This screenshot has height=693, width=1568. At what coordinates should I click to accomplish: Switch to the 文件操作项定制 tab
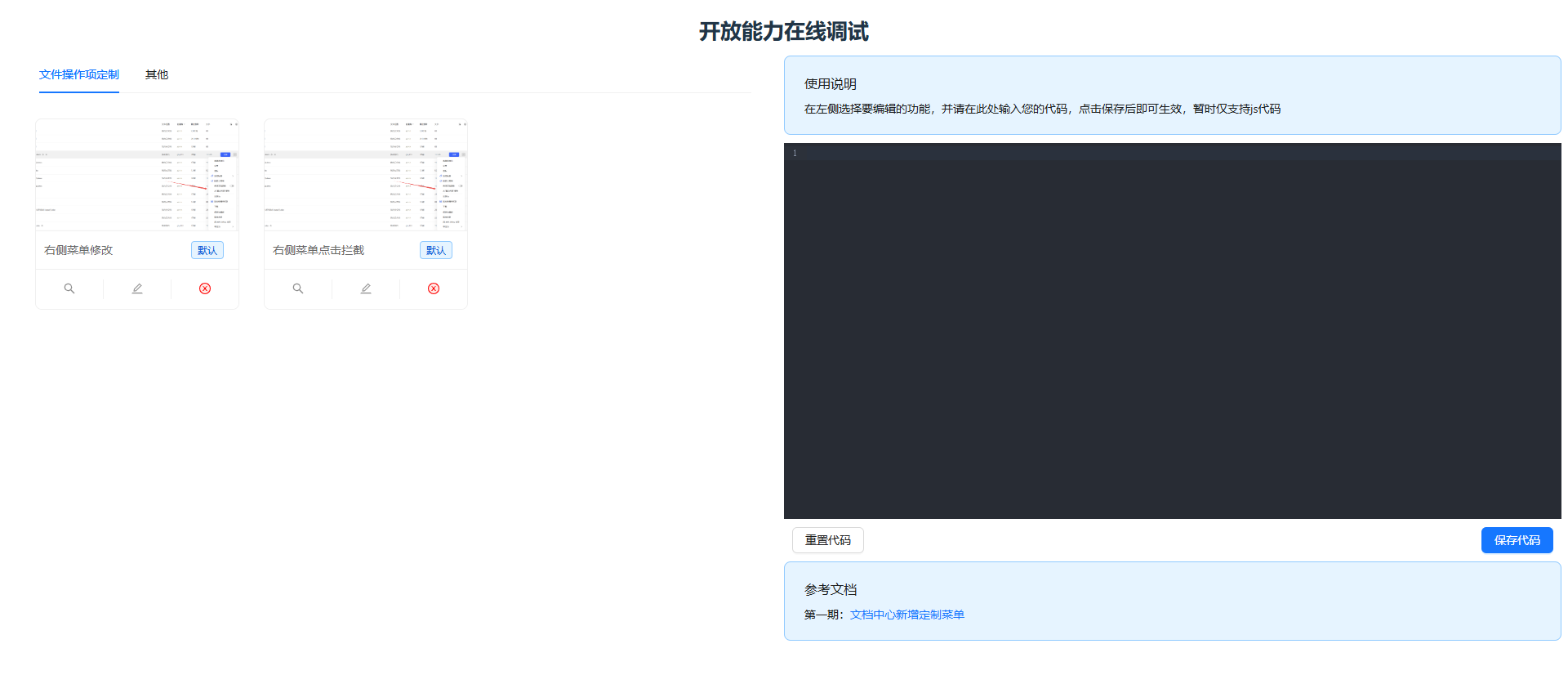tap(79, 74)
